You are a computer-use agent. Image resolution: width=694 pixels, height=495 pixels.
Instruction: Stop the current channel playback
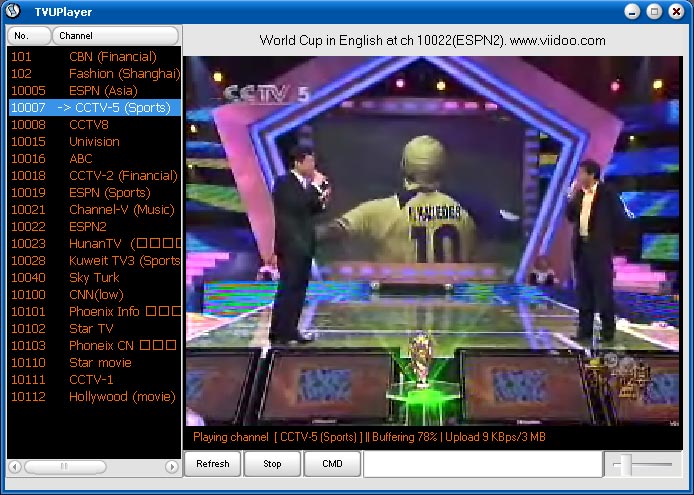272,464
